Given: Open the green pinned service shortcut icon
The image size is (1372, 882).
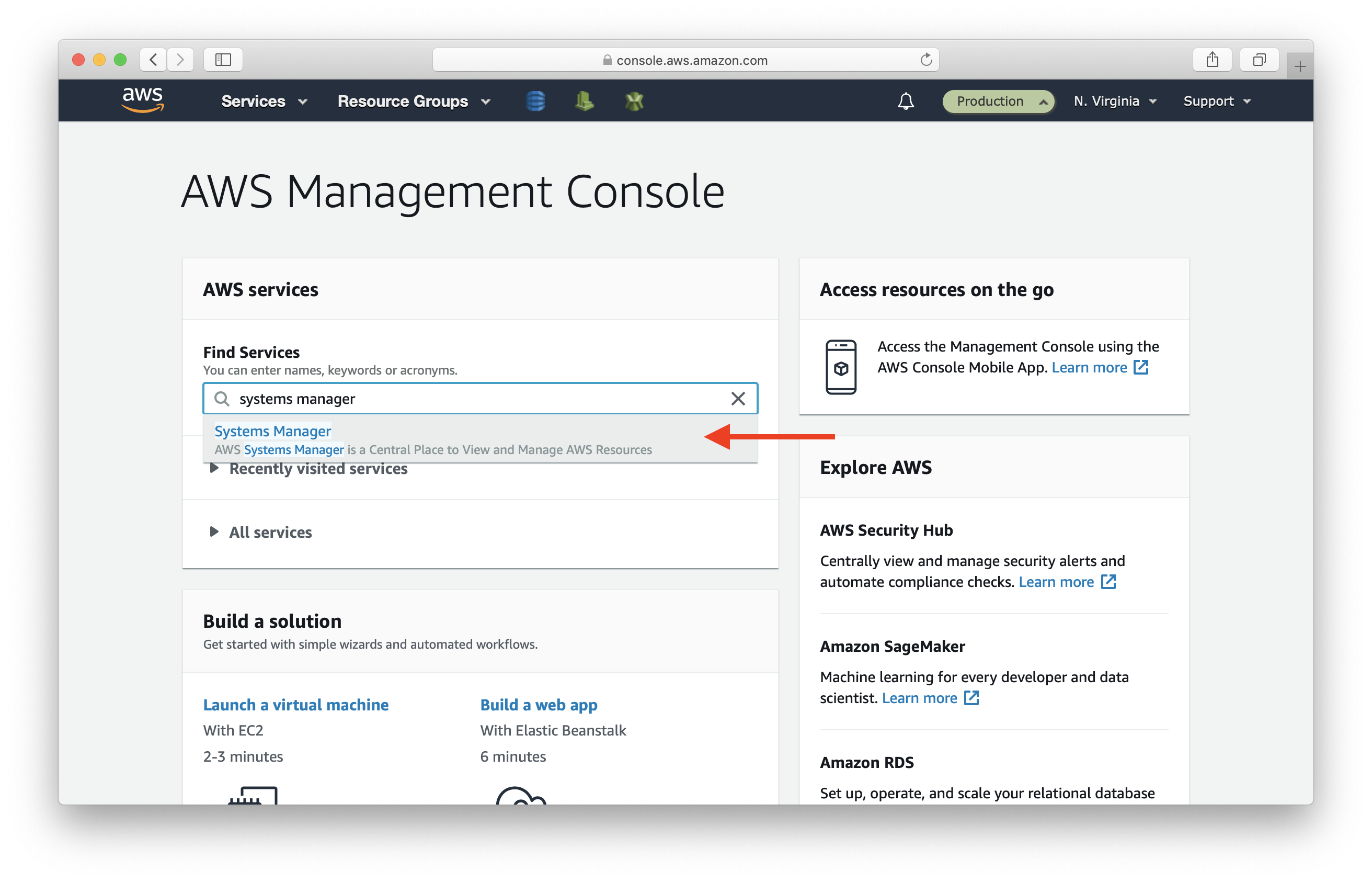Looking at the screenshot, I should (x=584, y=101).
